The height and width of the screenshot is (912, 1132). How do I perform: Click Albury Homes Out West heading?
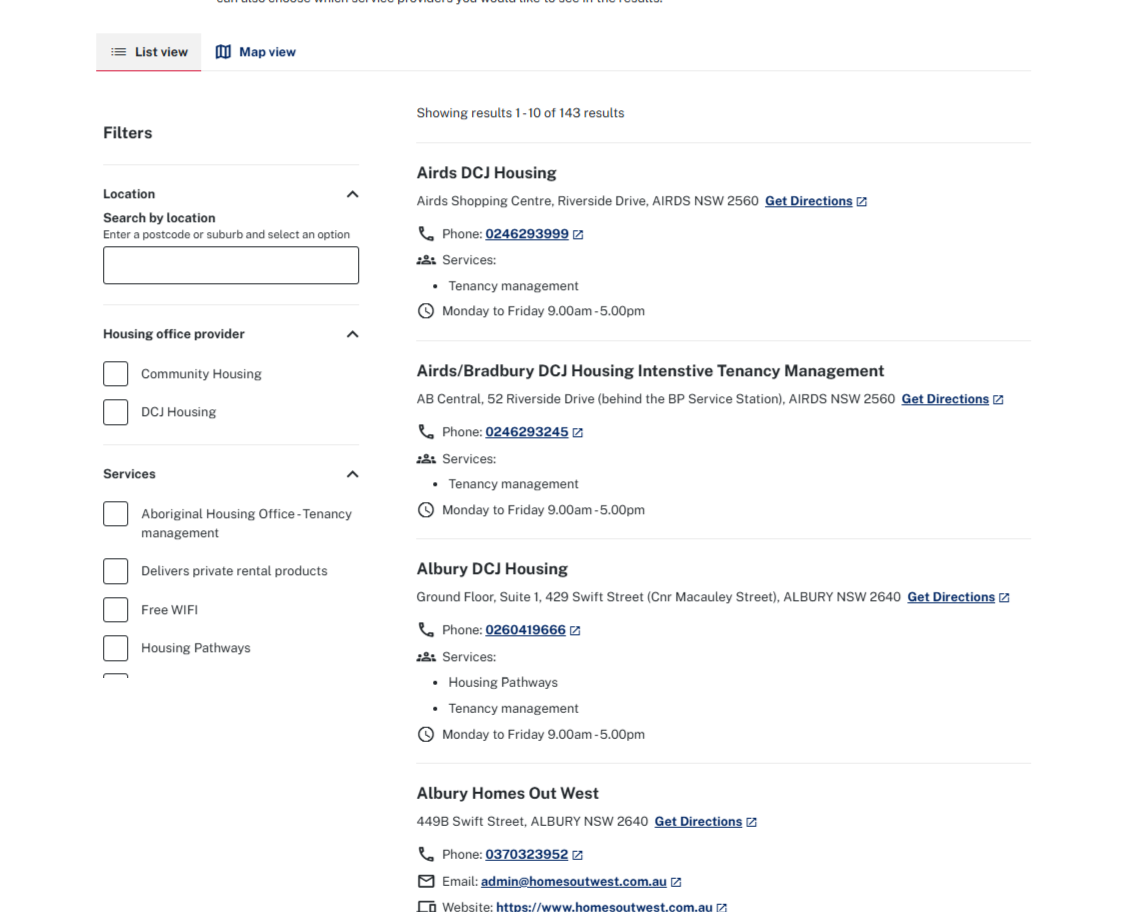pyautogui.click(x=508, y=794)
